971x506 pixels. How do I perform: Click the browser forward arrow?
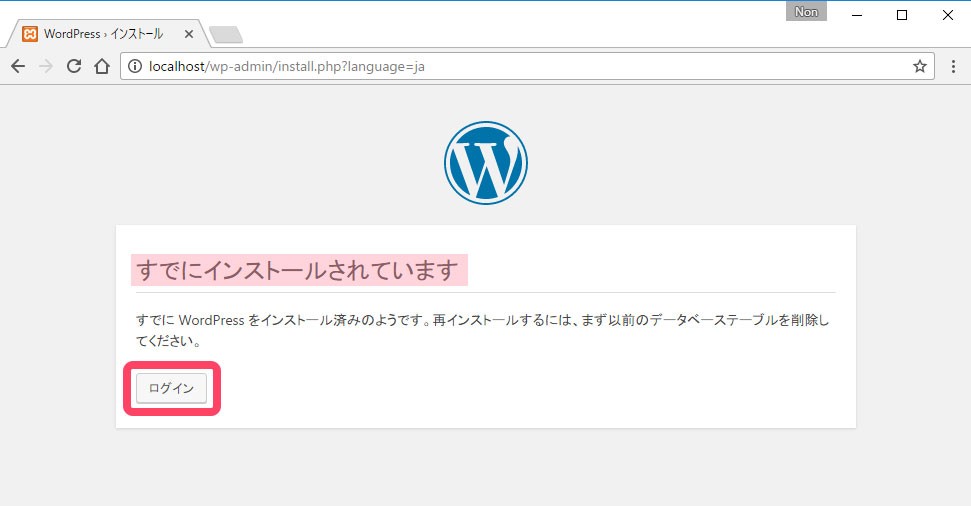click(46, 66)
